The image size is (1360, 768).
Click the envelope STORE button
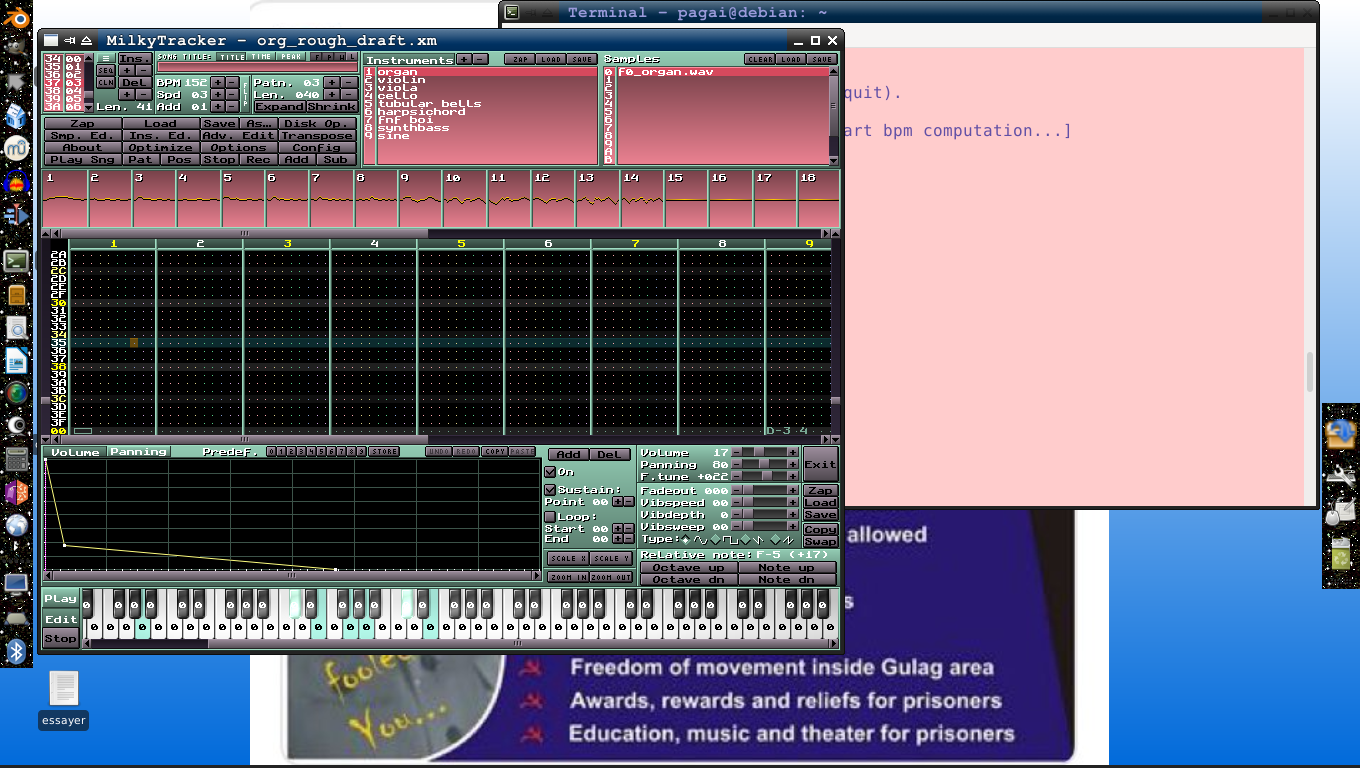click(x=384, y=452)
